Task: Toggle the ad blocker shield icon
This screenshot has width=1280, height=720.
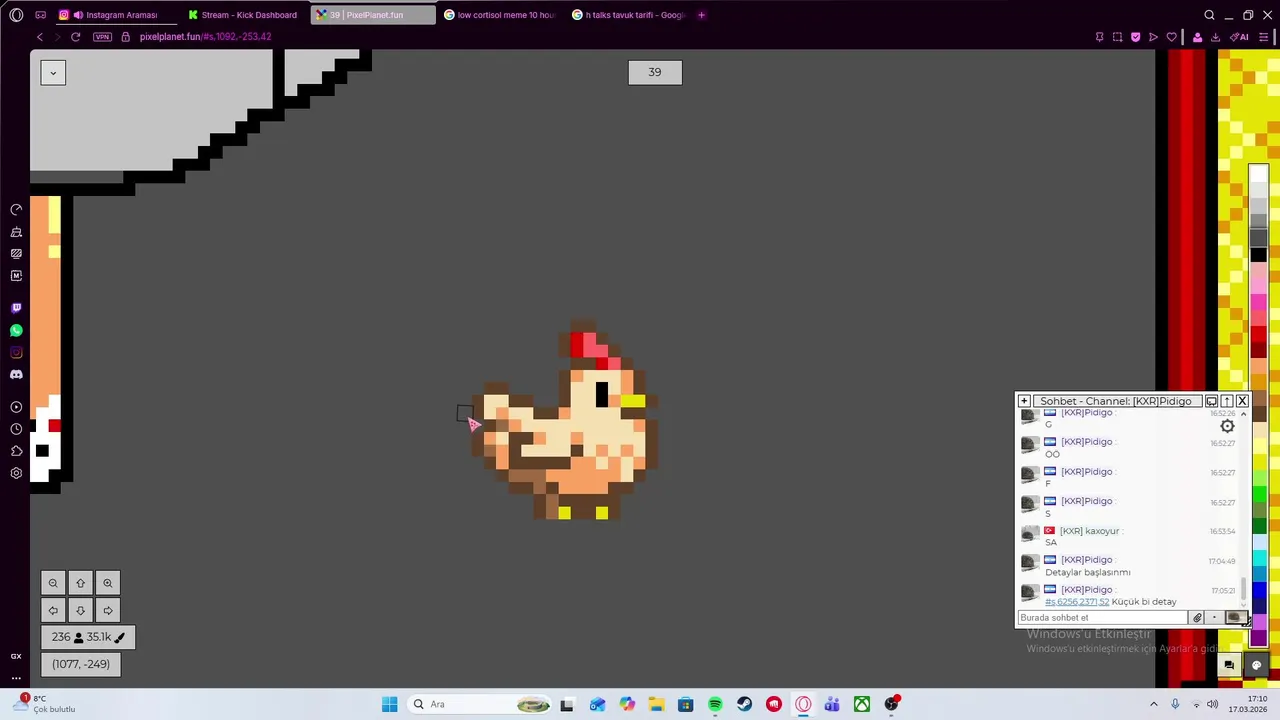Action: 1135,37
